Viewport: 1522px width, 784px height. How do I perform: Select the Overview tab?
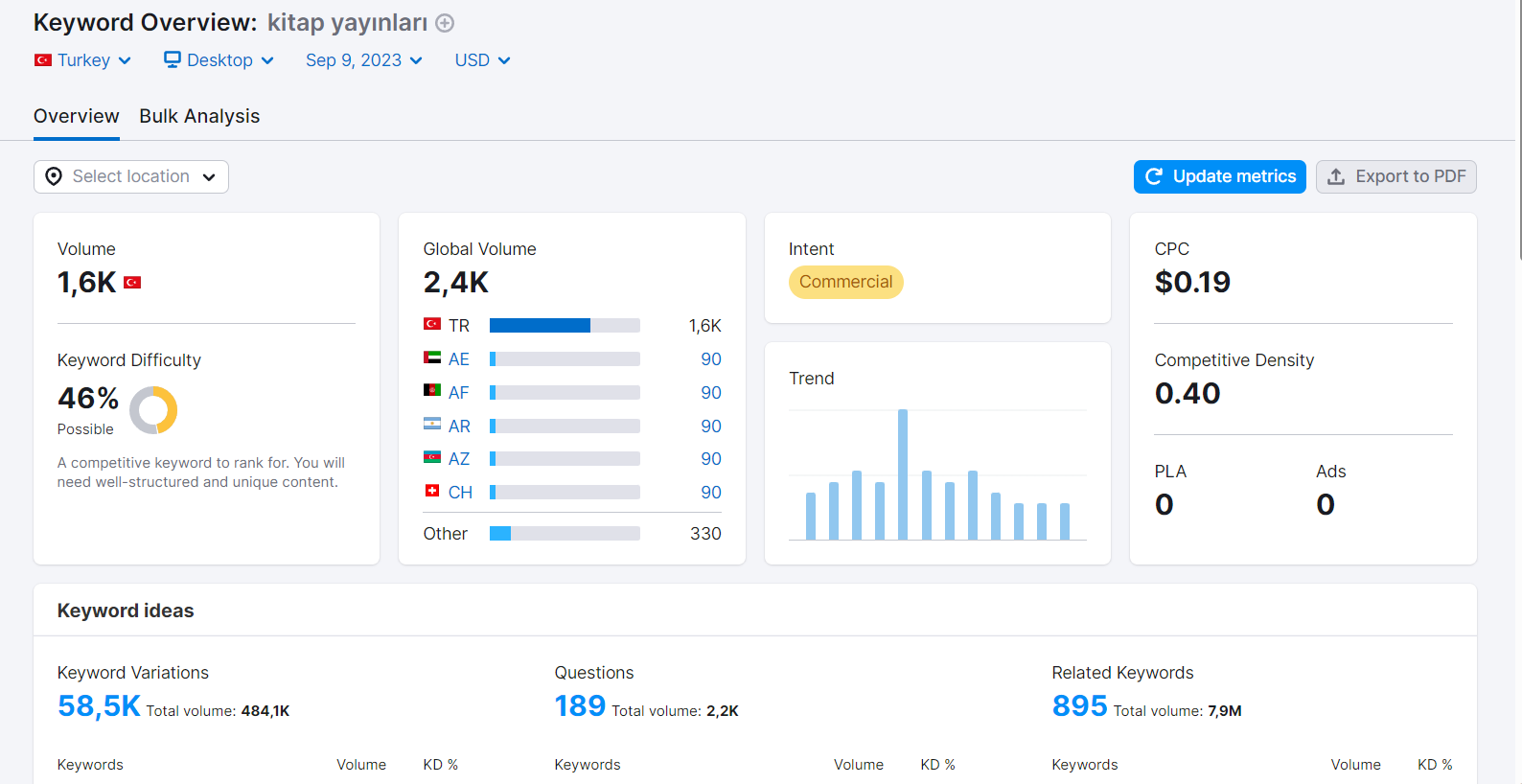[x=77, y=116]
